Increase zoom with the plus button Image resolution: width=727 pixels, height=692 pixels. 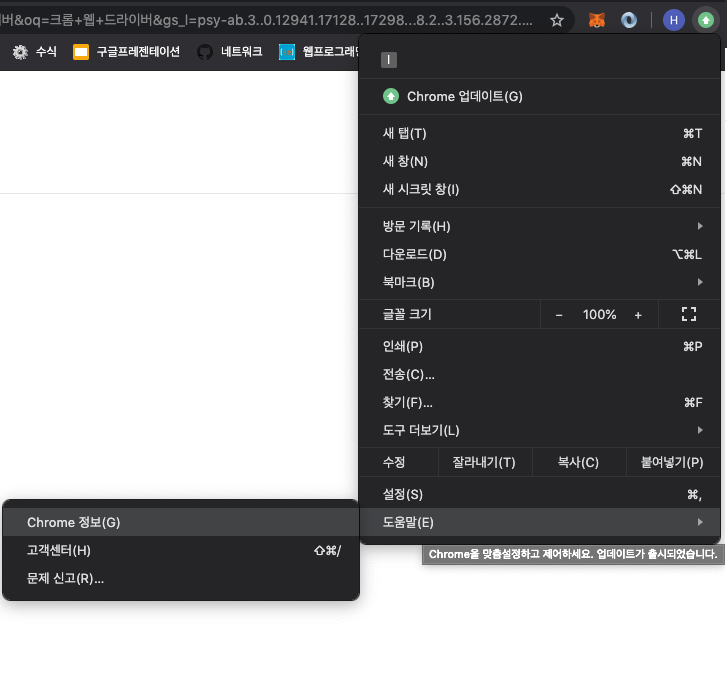point(638,315)
